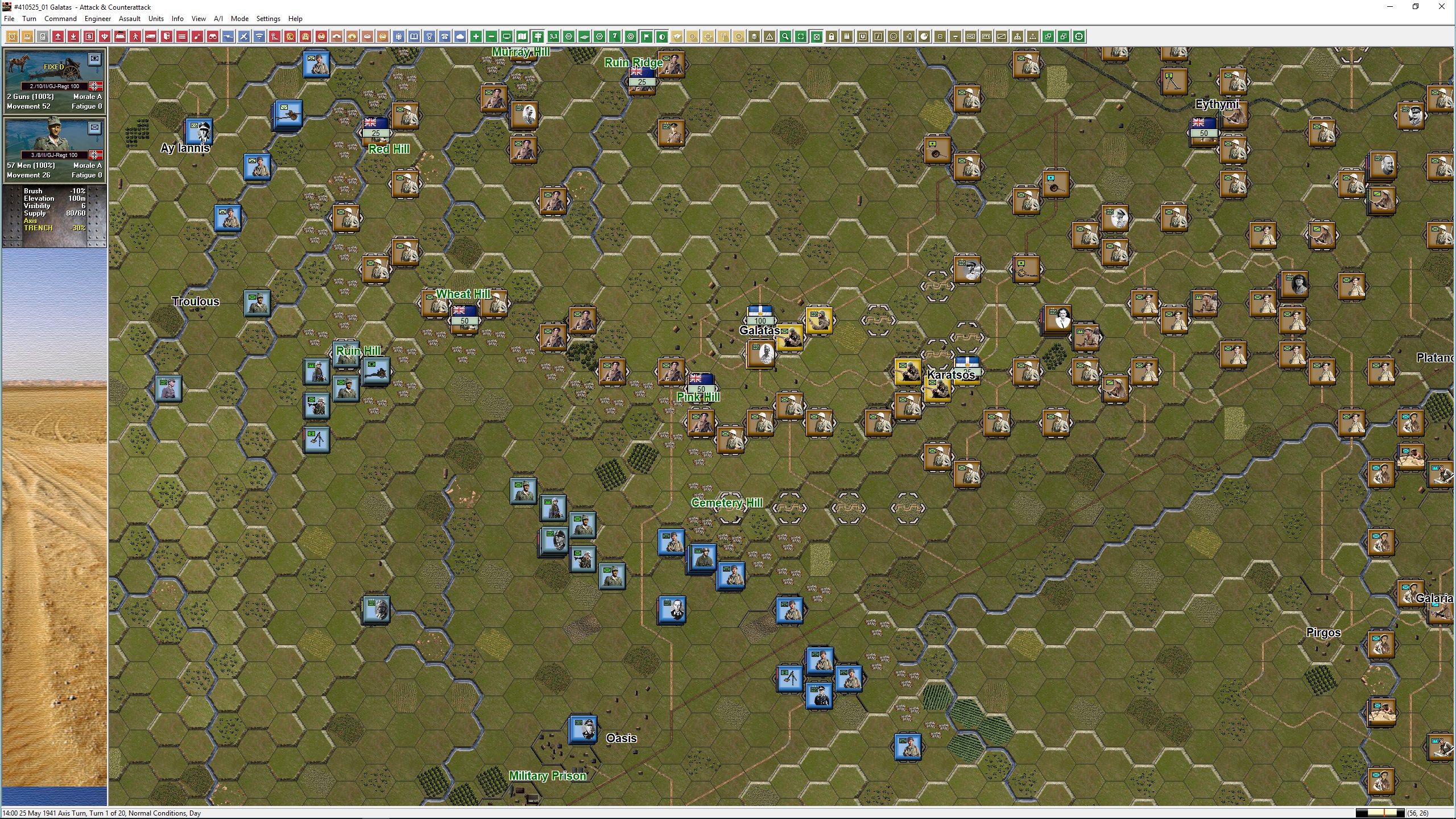Toggle the small icon on infantry unit card
This screenshot has width=1456, height=819.
94,127
